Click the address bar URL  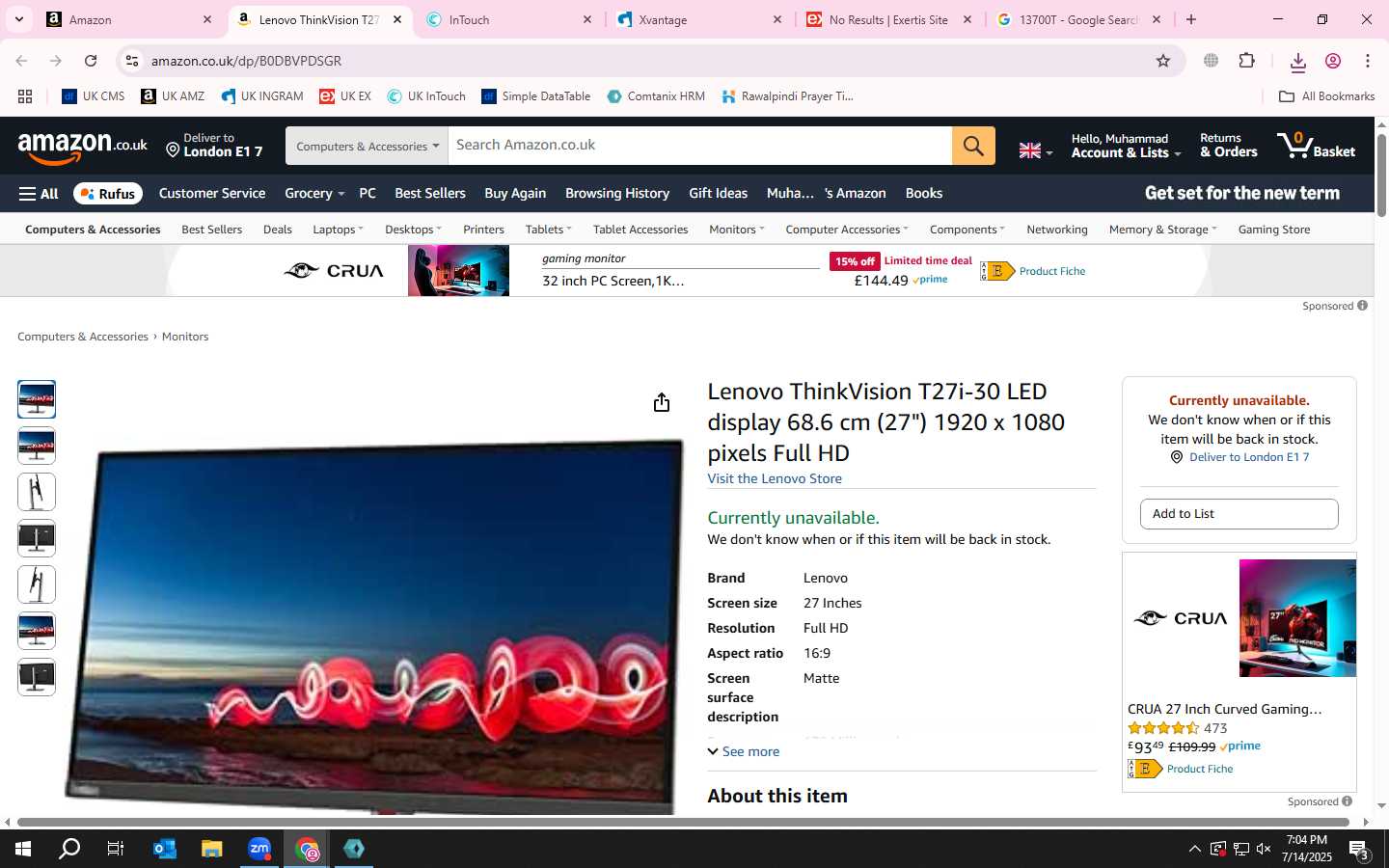pyautogui.click(x=246, y=61)
